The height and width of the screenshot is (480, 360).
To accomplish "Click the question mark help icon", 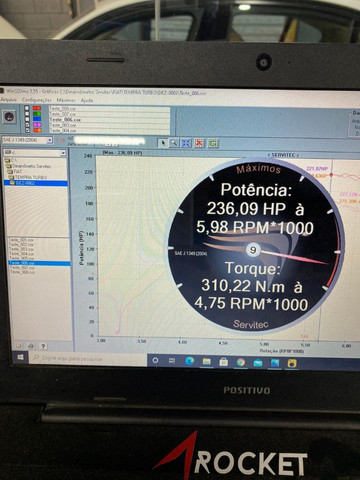I will coord(43,346).
